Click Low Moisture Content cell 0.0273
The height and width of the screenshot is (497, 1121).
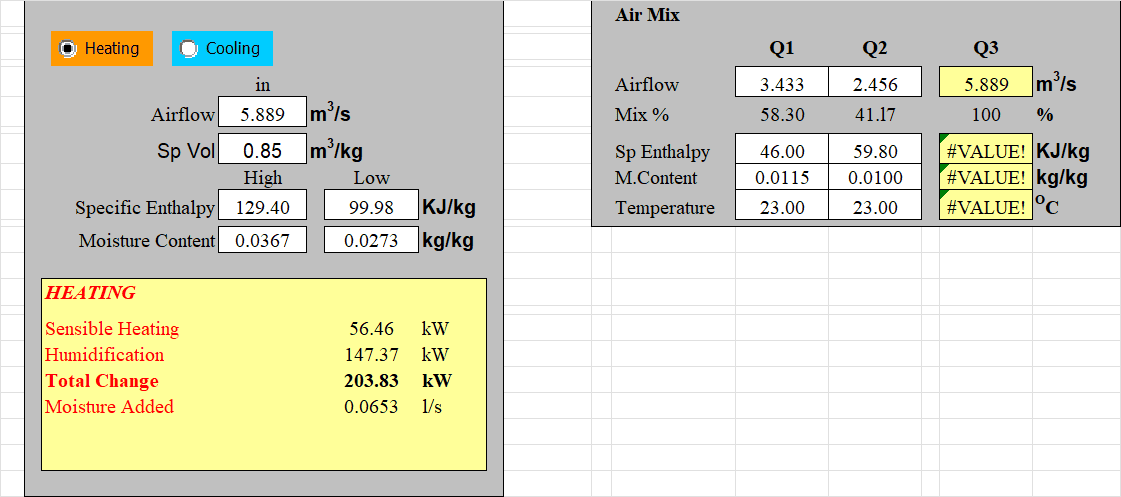pos(371,241)
